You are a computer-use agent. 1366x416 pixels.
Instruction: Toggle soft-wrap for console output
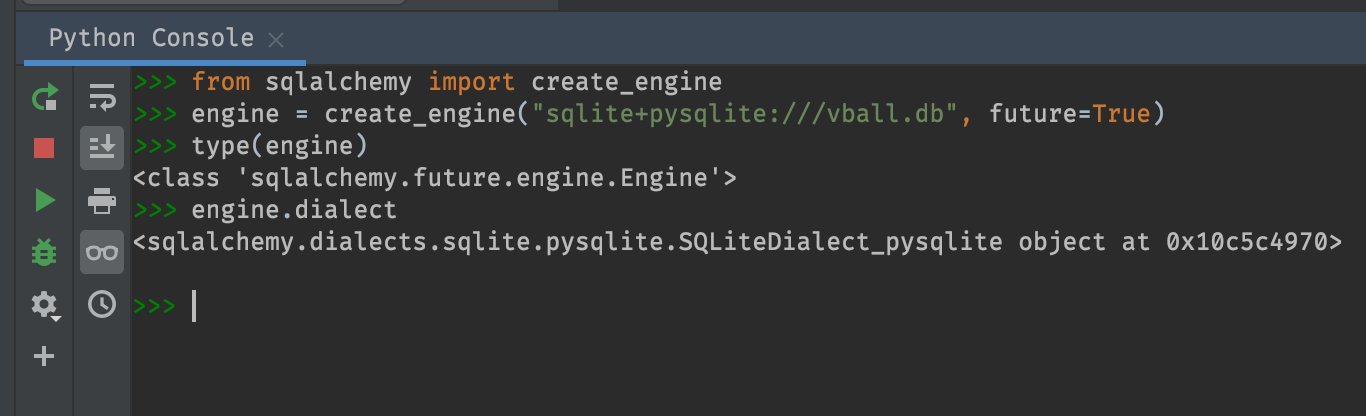tap(102, 97)
